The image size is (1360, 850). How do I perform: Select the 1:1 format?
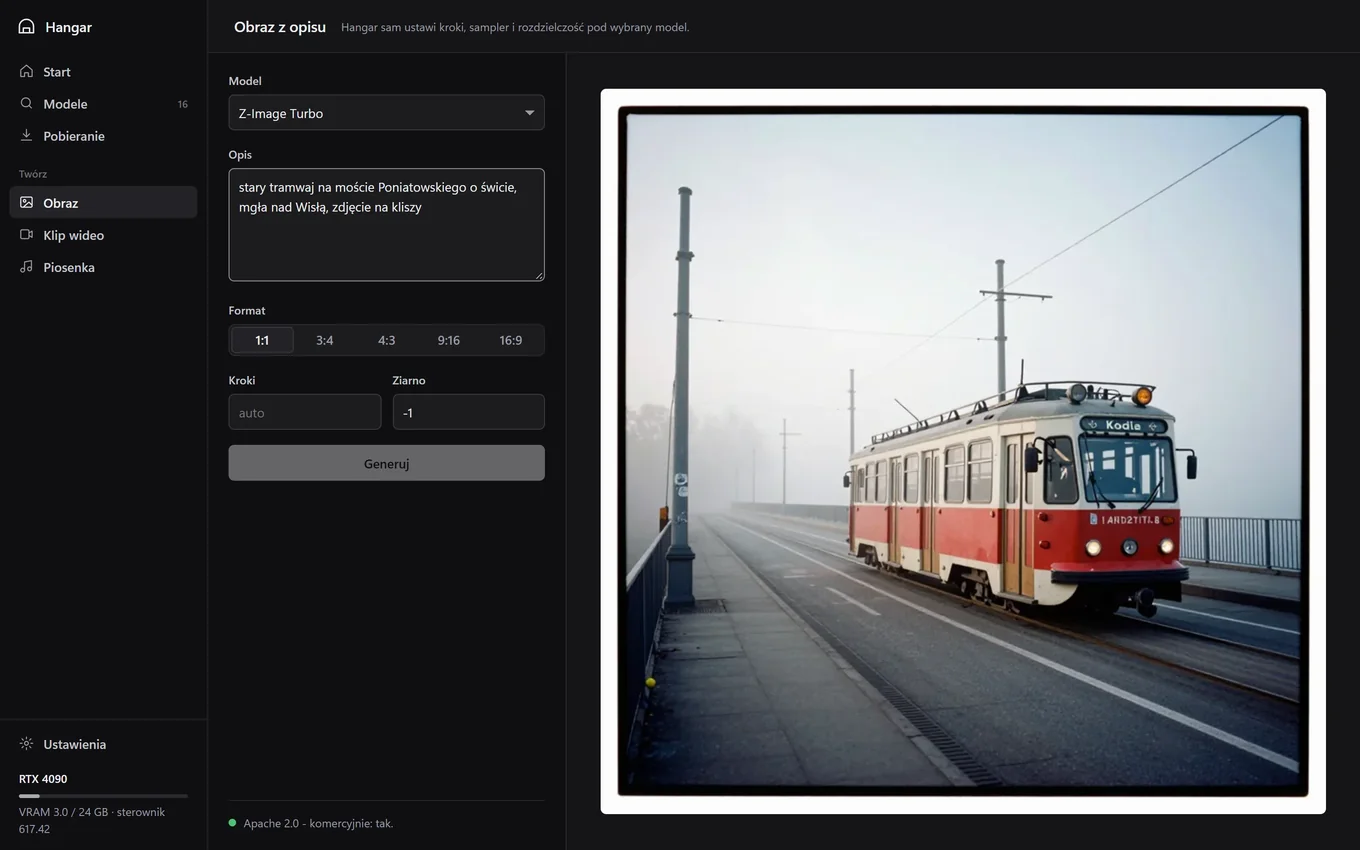262,340
